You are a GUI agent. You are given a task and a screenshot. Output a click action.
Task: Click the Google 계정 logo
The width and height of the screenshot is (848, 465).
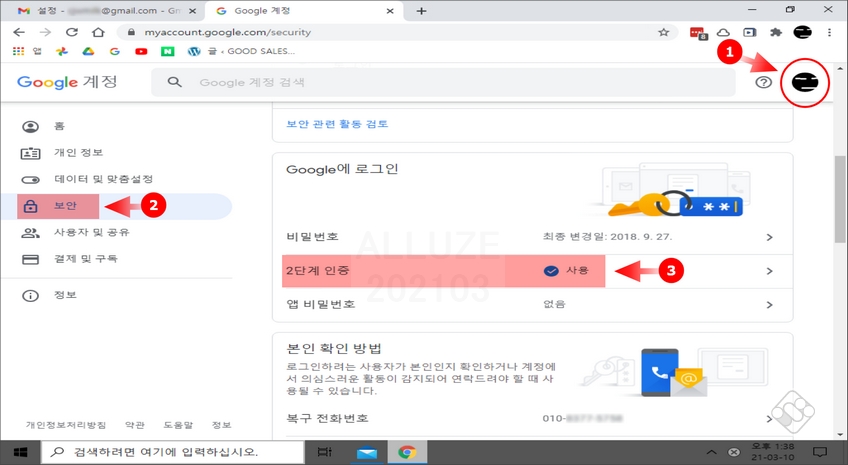[67, 82]
